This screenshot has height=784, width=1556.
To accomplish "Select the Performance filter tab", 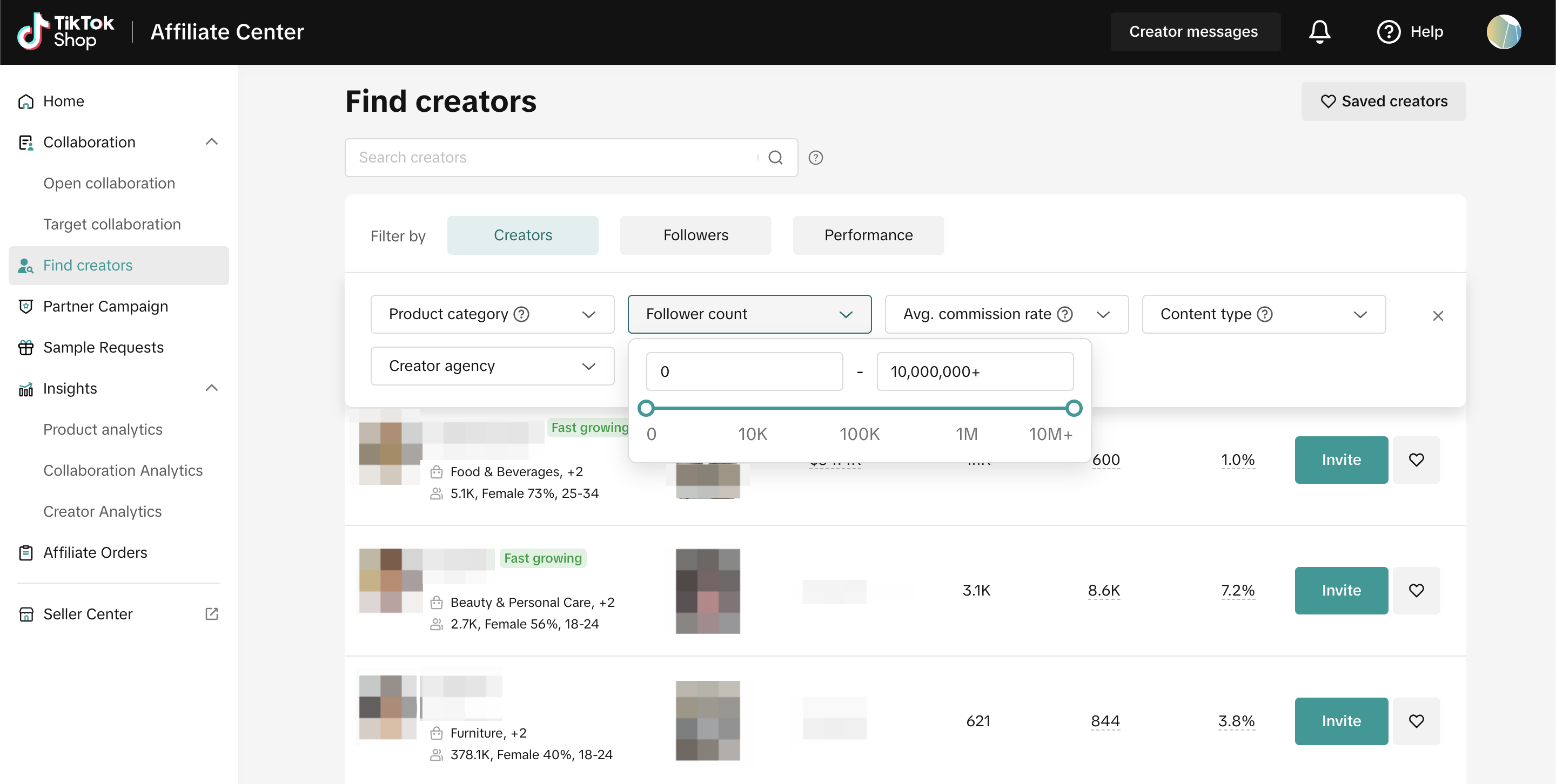I will [868, 235].
